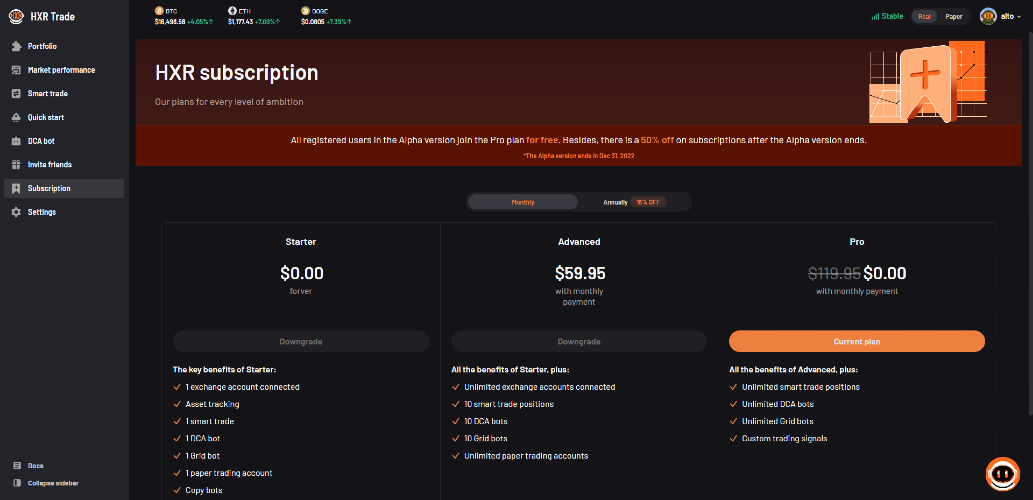Viewport: 1033px width, 500px height.
Task: Click the Collapse sidebar label
Action: point(53,483)
